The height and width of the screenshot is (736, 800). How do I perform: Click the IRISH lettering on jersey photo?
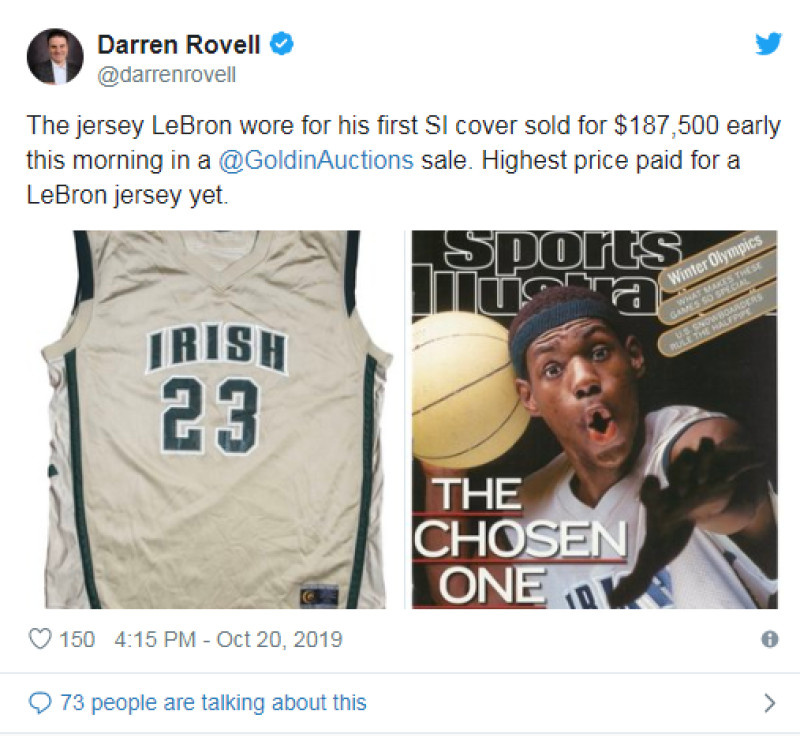point(217,350)
